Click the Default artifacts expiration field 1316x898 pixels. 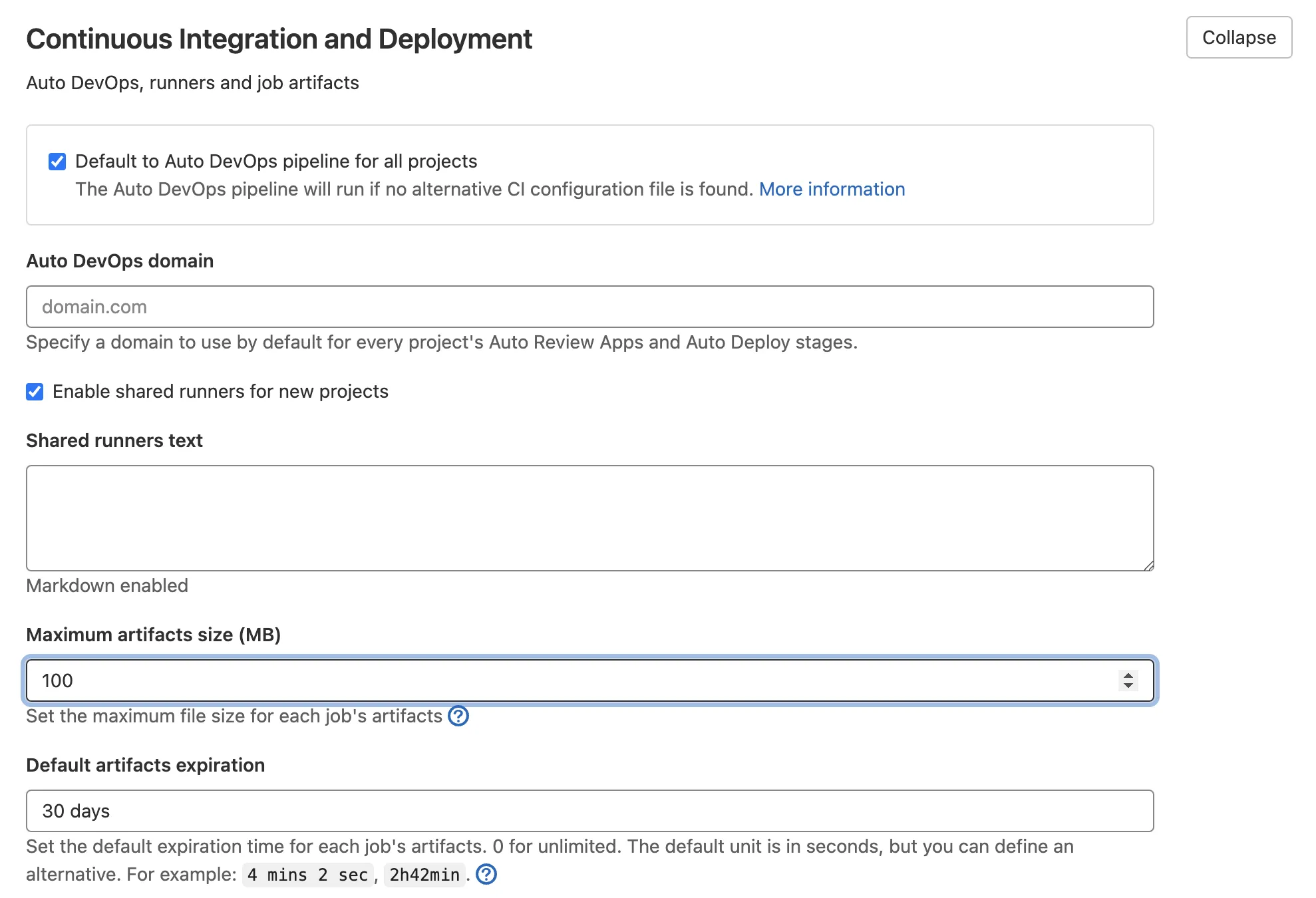589,811
